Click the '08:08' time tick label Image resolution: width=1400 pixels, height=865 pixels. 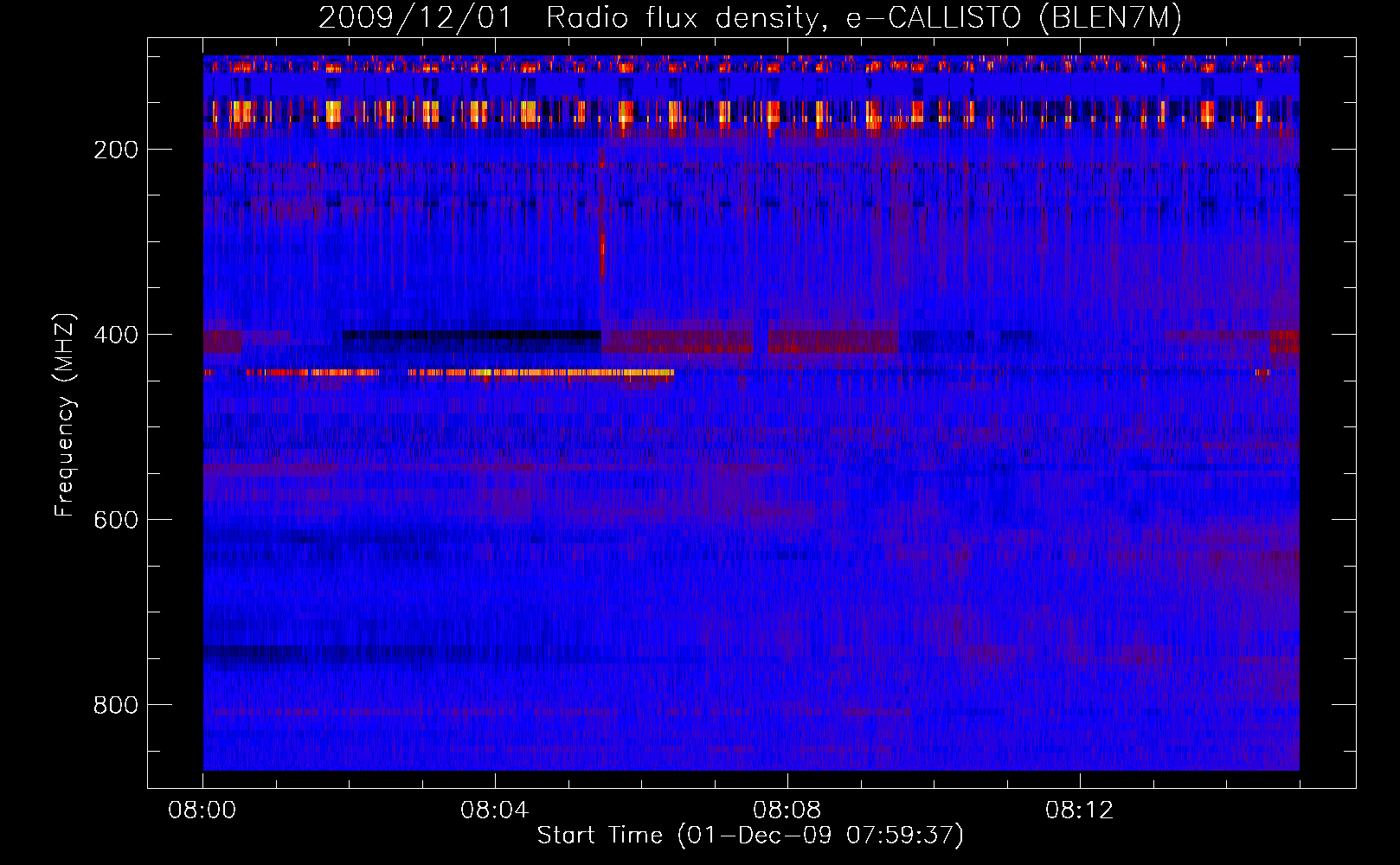tap(787, 811)
